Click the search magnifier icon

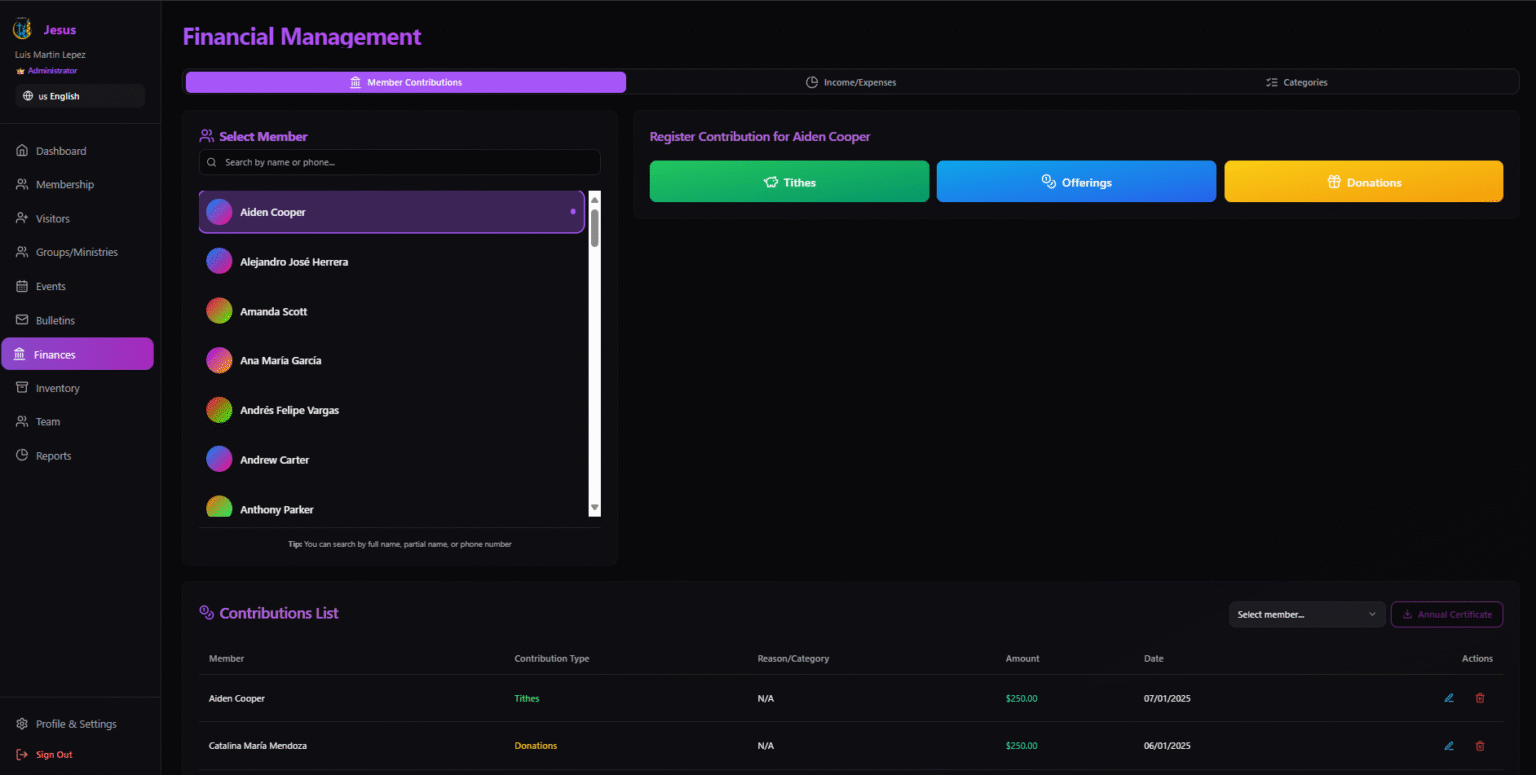212,162
